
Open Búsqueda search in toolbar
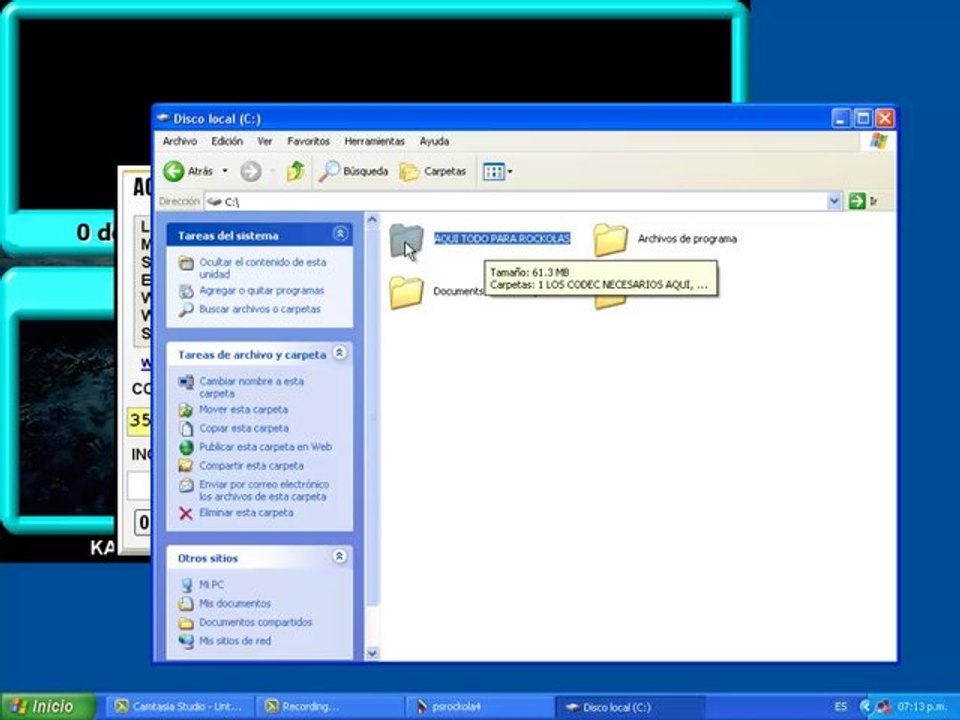tap(353, 171)
